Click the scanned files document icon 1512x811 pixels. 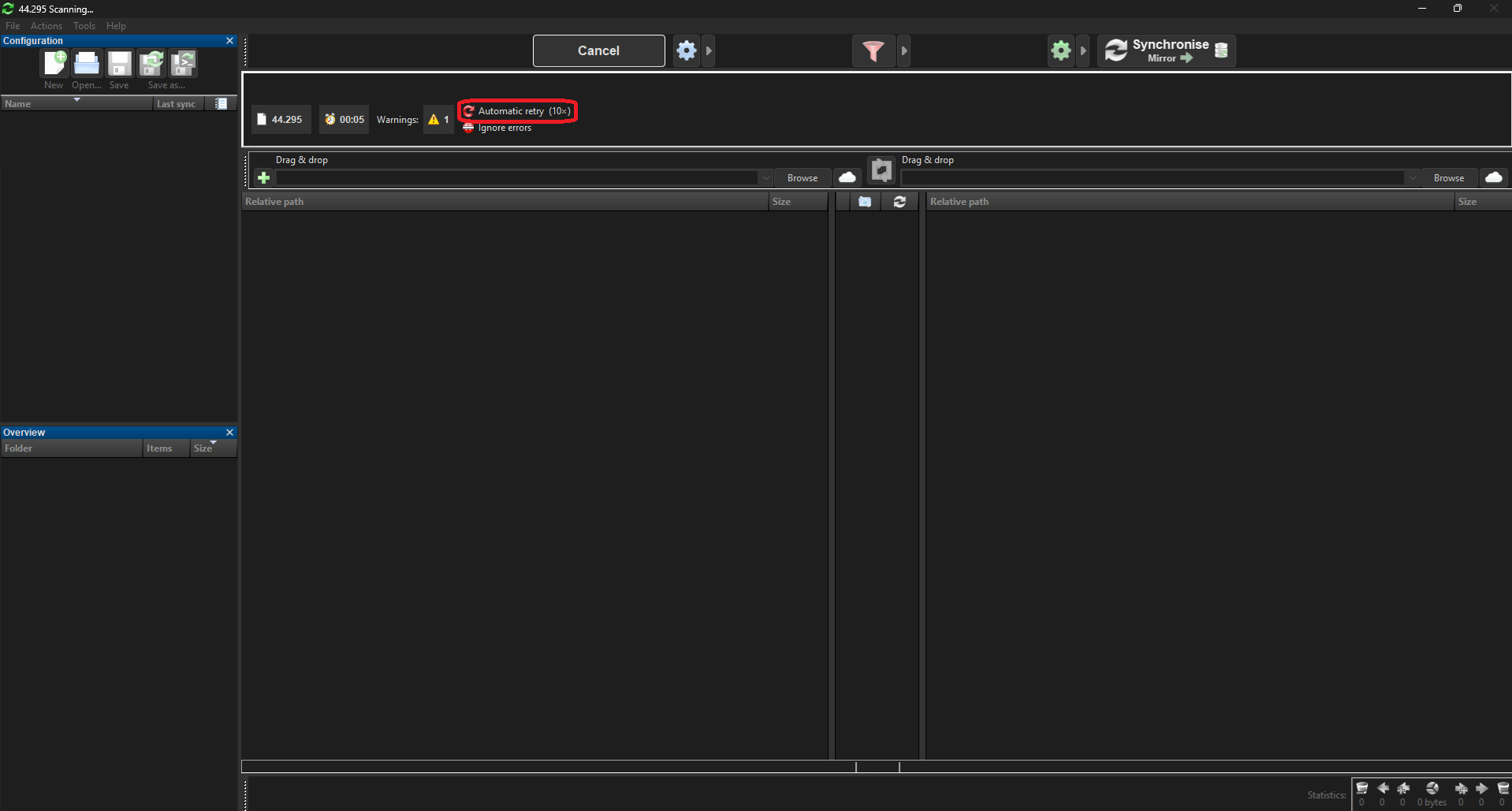pyautogui.click(x=262, y=120)
